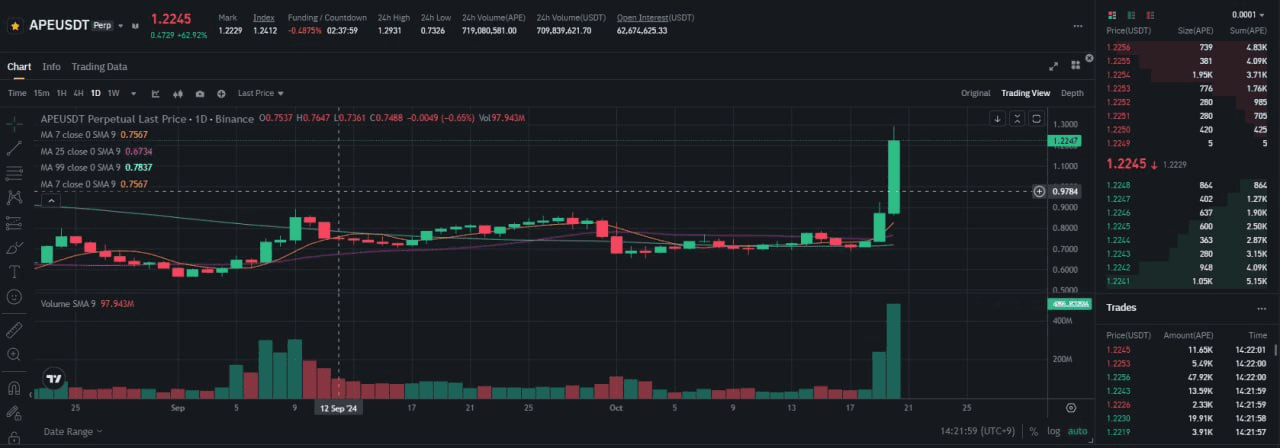1280x448 pixels.
Task: Open the three-dots more options menu
Action: 1078,25
